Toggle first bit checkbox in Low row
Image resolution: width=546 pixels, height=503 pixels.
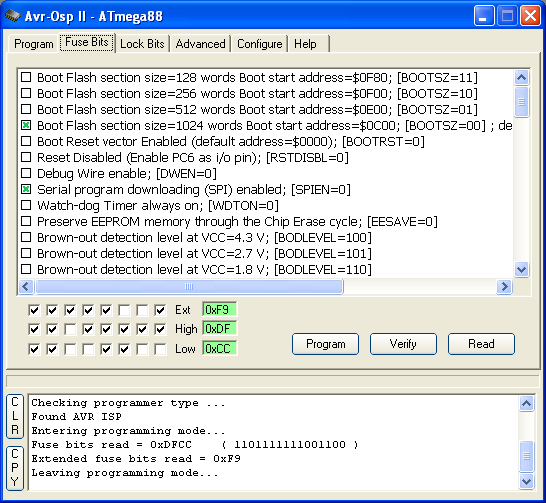(x=34, y=349)
